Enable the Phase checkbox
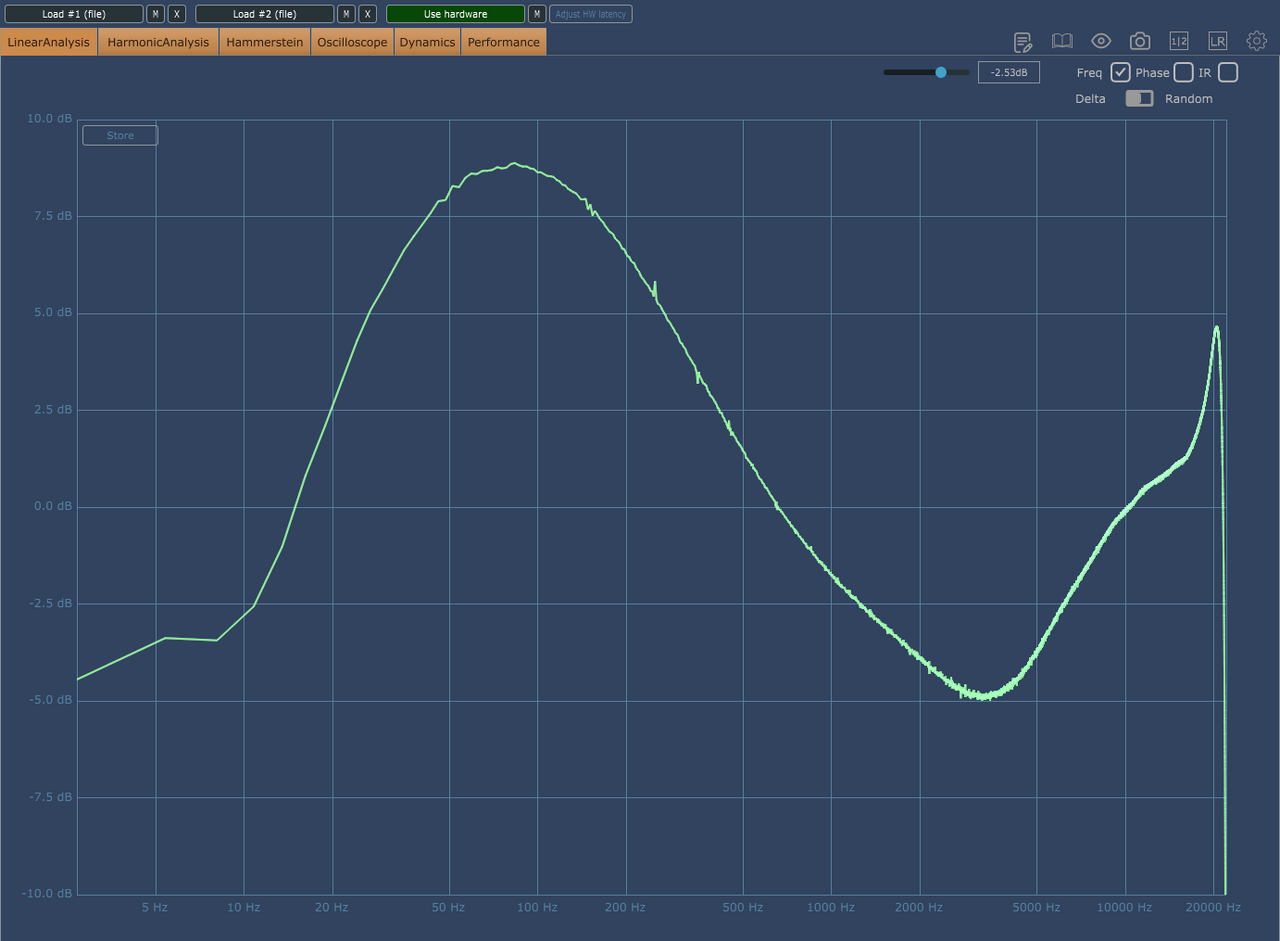Viewport: 1280px width, 941px height. 1183,73
